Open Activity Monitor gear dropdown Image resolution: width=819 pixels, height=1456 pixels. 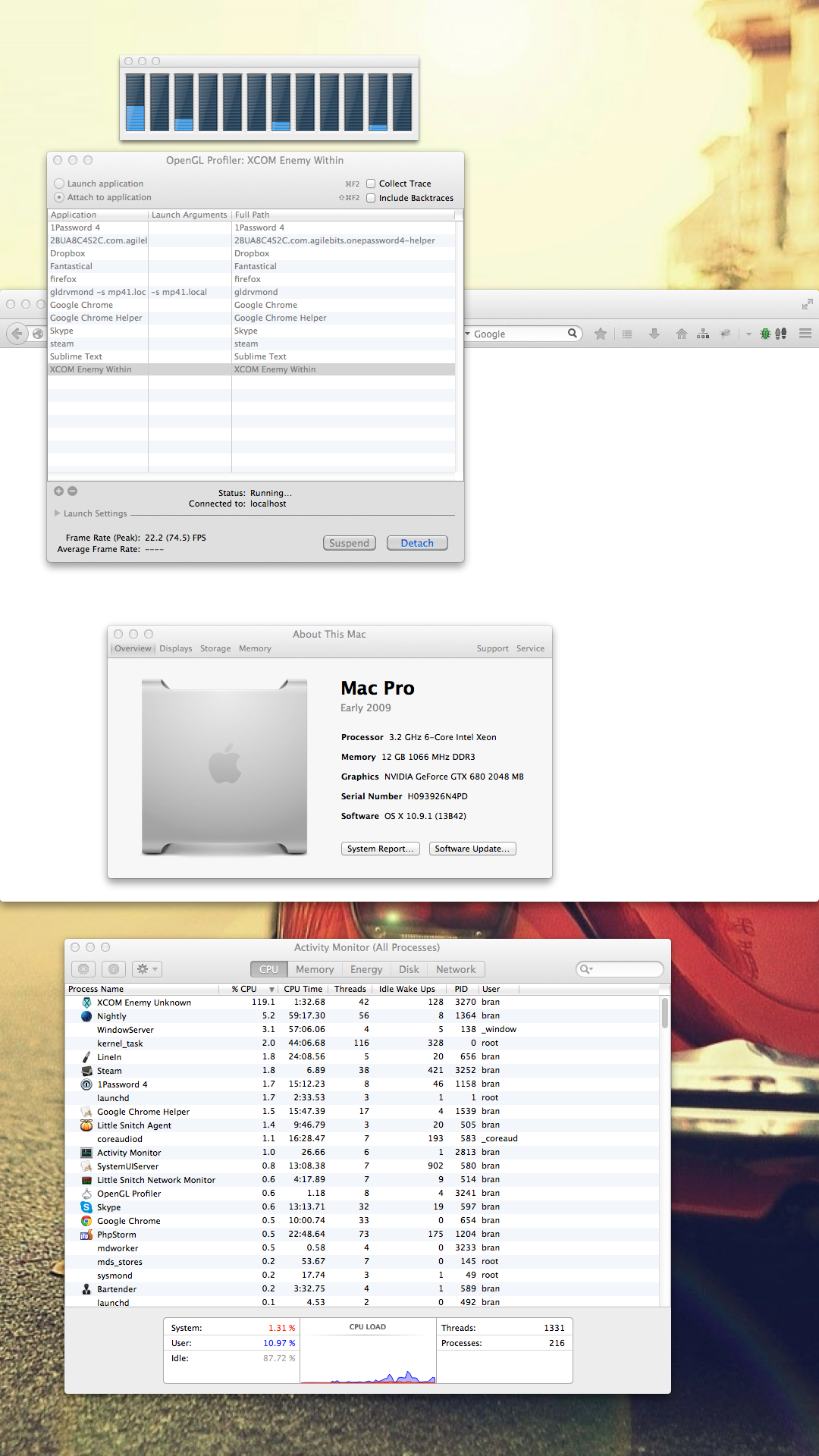click(146, 969)
